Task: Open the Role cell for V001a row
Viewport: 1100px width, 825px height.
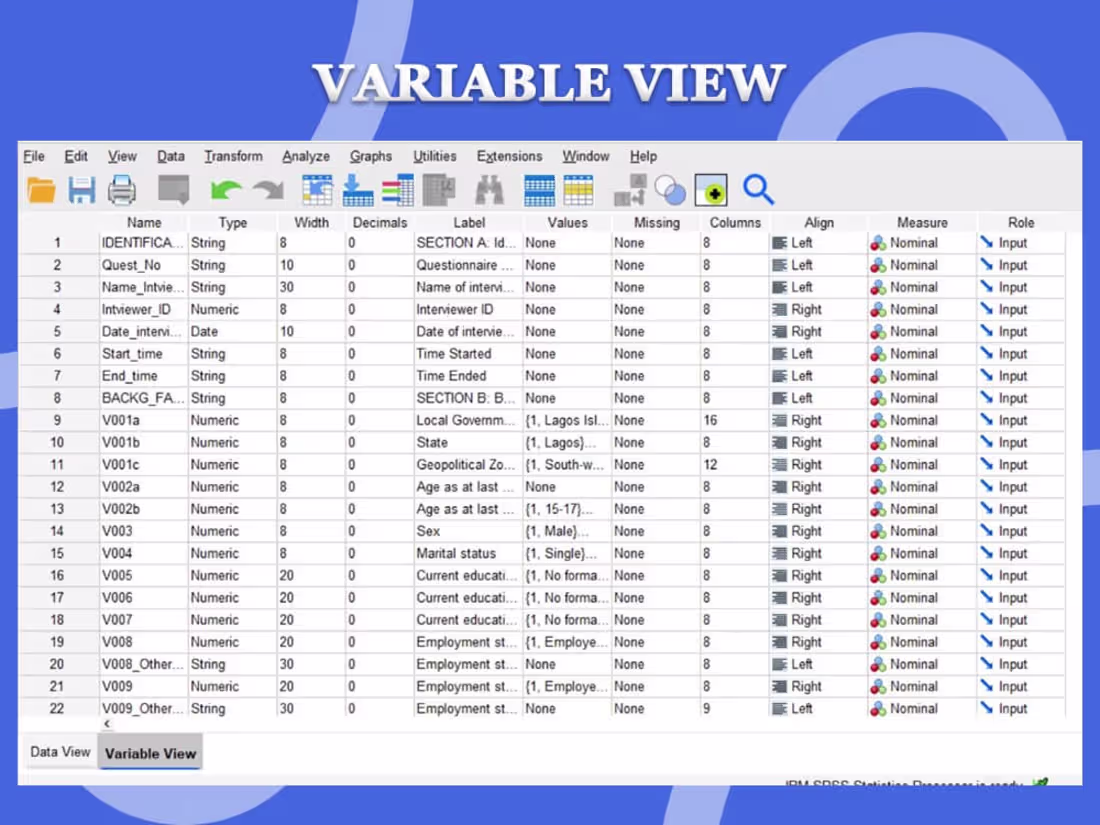Action: [1021, 420]
